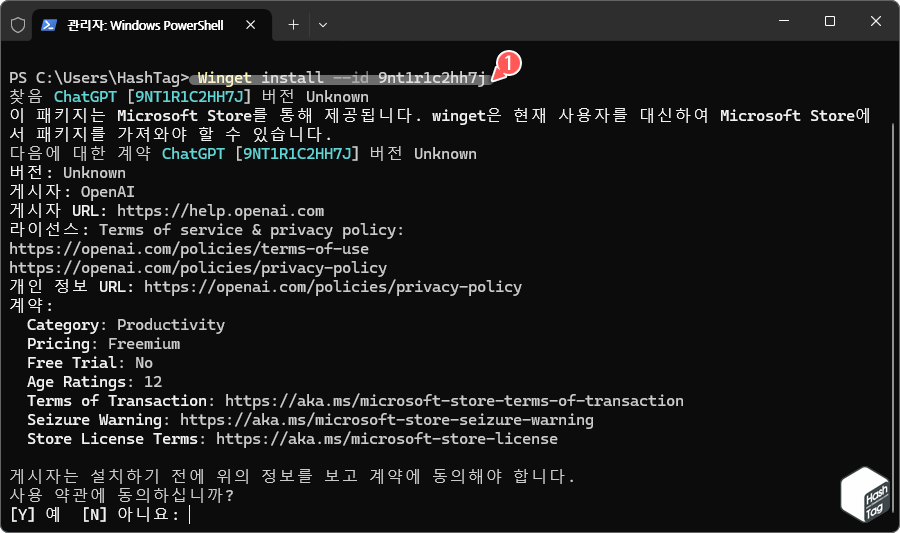This screenshot has width=900, height=533.
Task: Click the admin shield icon in title bar
Action: [x=18, y=25]
